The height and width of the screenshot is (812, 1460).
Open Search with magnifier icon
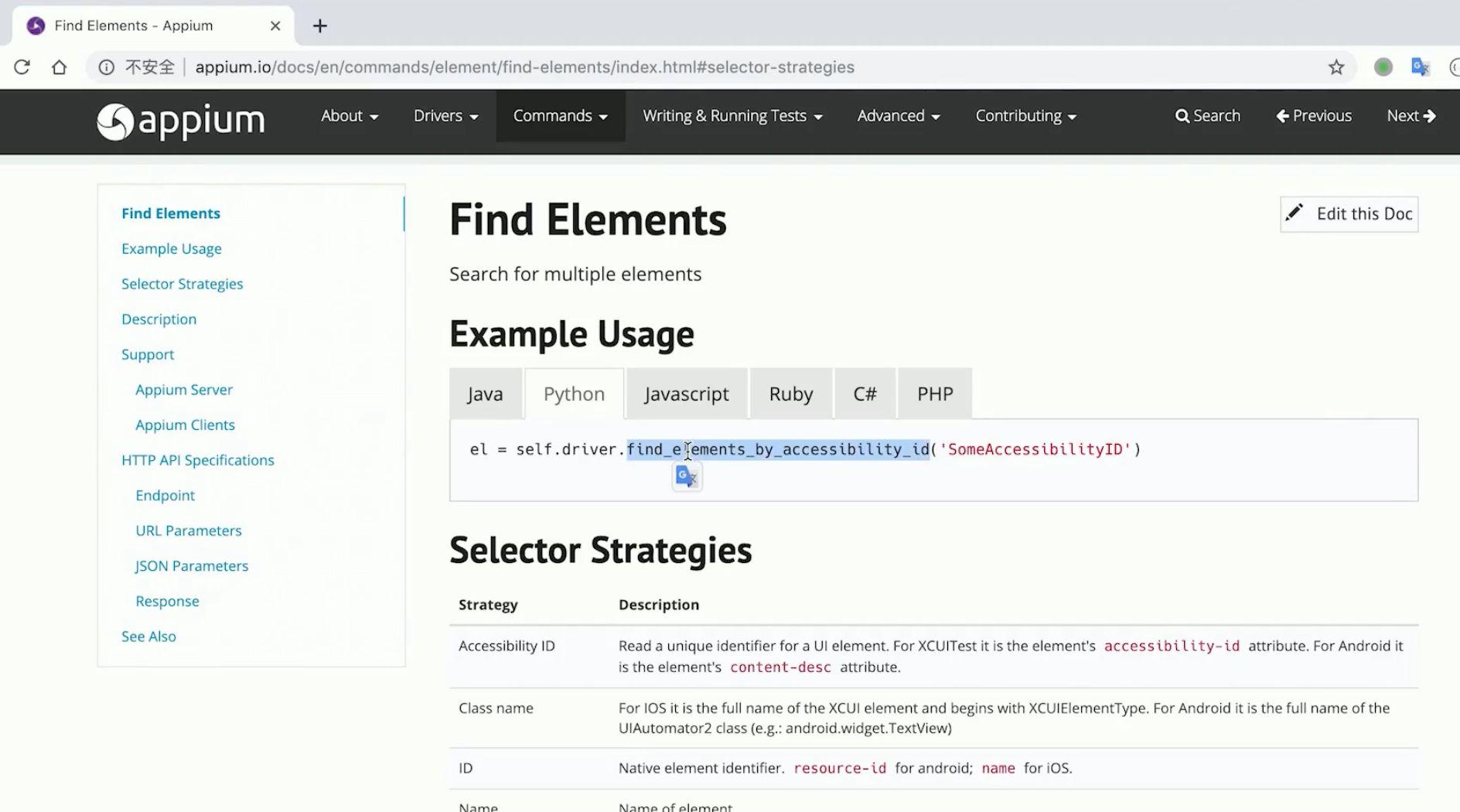(1208, 116)
